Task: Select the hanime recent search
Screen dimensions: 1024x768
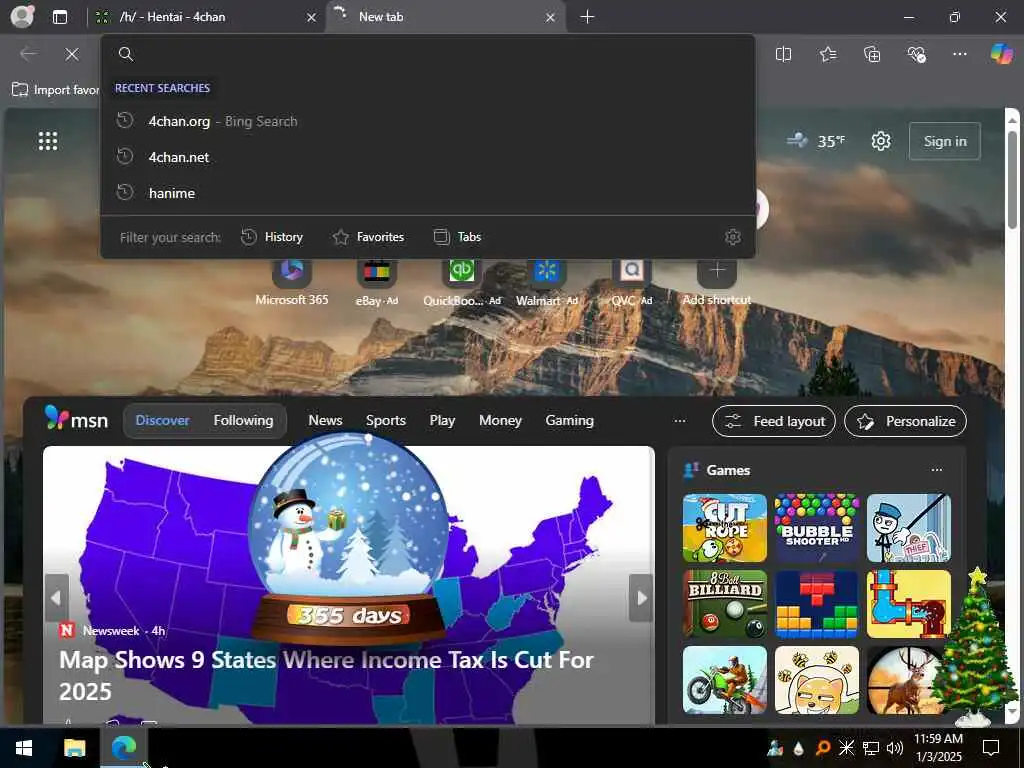Action: coord(428,193)
